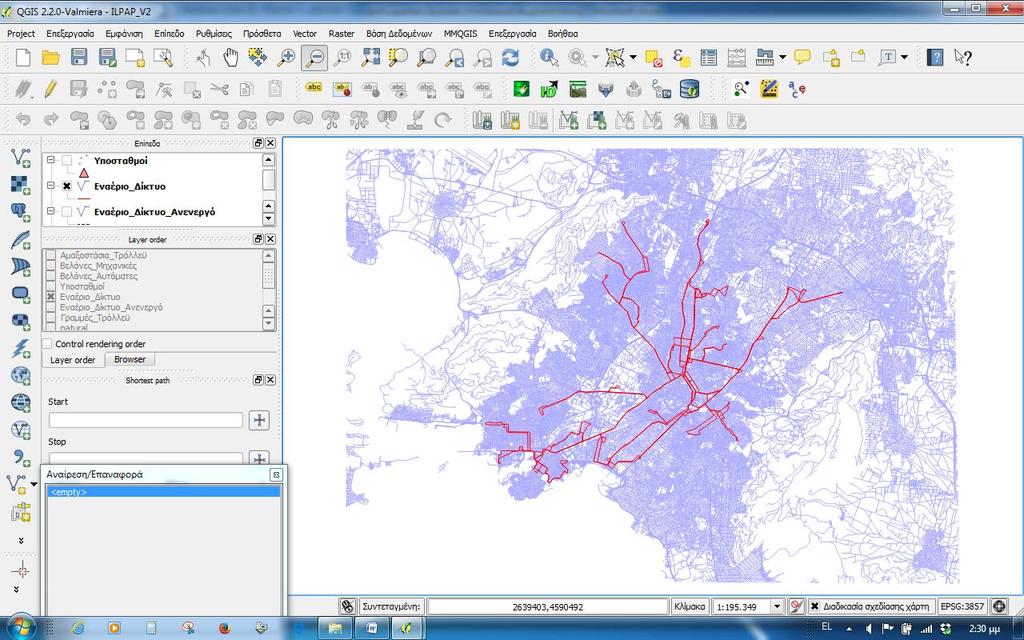This screenshot has width=1024, height=640.
Task: Refresh the map canvas
Action: coord(510,57)
